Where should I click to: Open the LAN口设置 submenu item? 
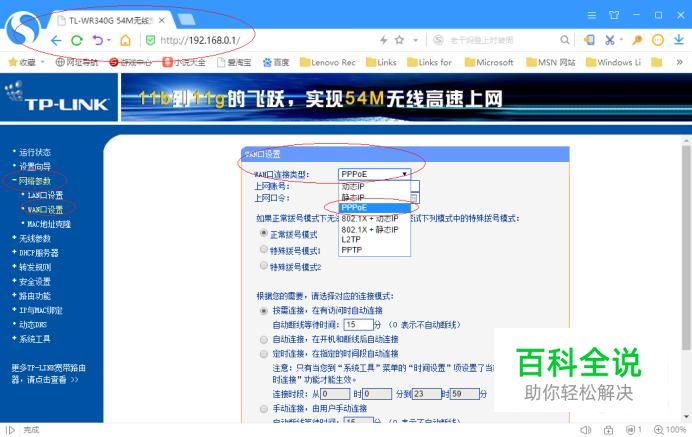[45, 195]
